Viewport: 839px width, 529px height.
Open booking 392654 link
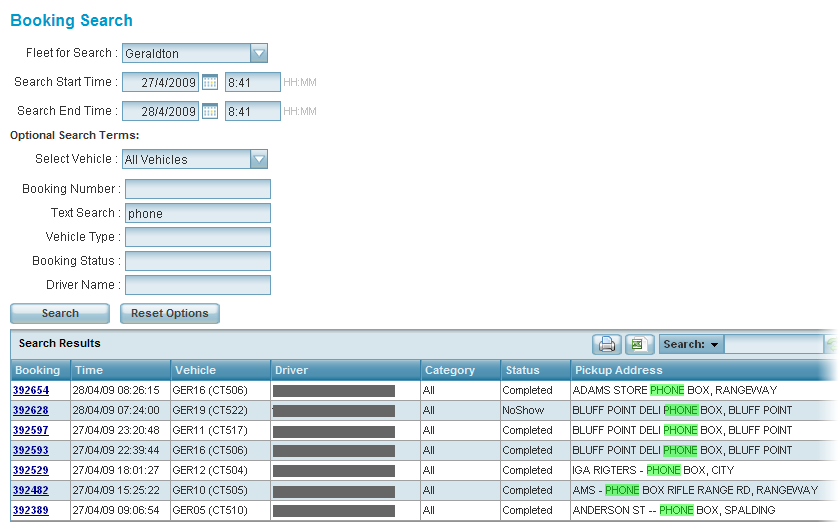click(30, 390)
